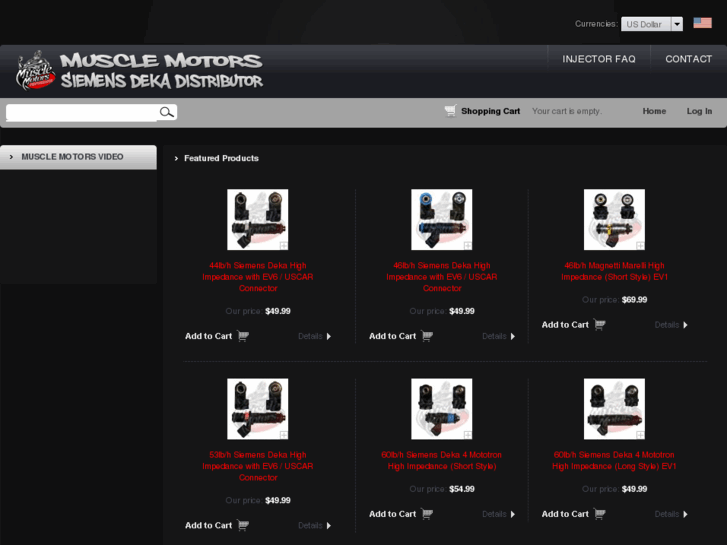727x545 pixels.
Task: Click 'Your cart is empty.' status text
Action: click(x=567, y=111)
